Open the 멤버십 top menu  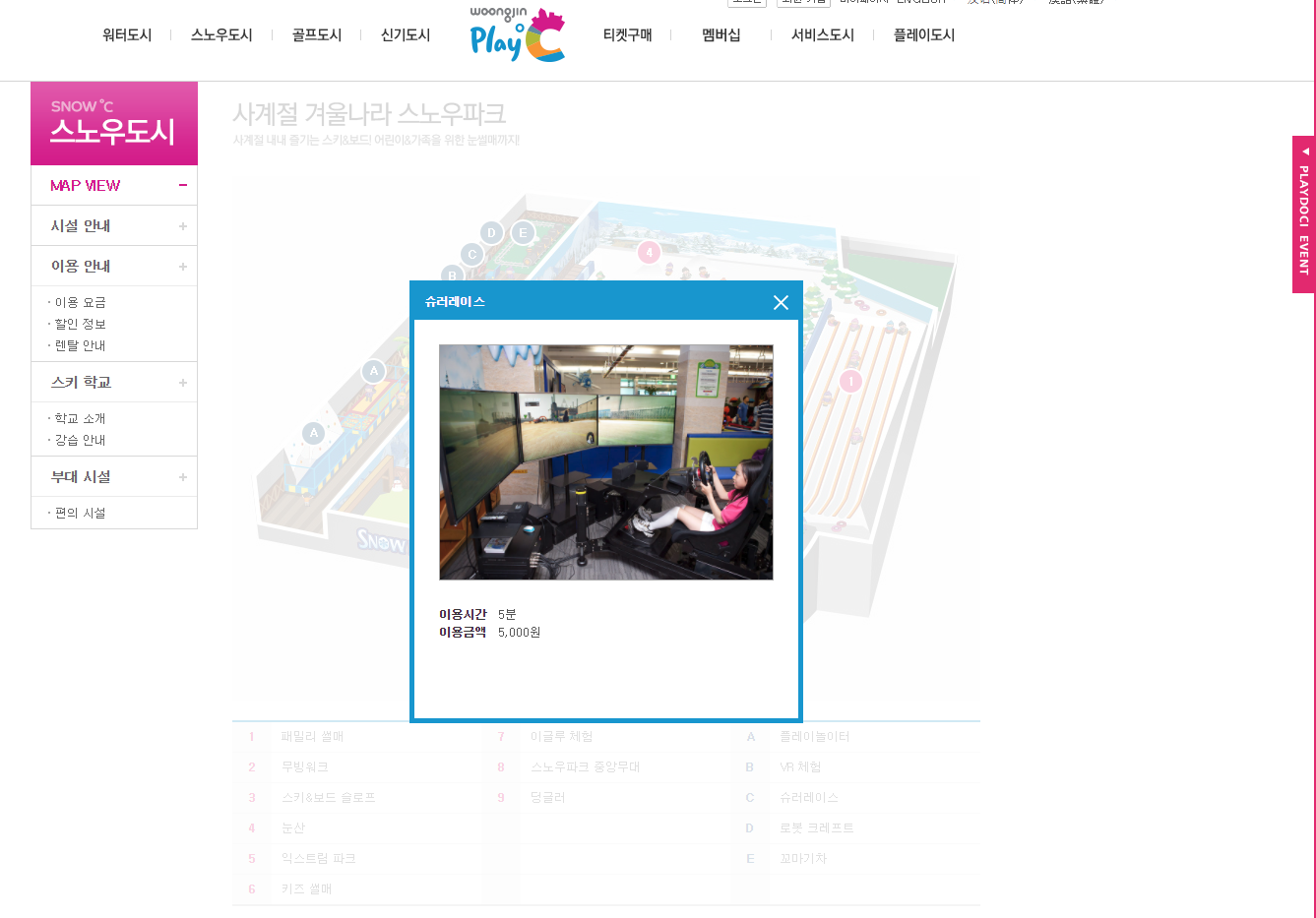tap(721, 35)
